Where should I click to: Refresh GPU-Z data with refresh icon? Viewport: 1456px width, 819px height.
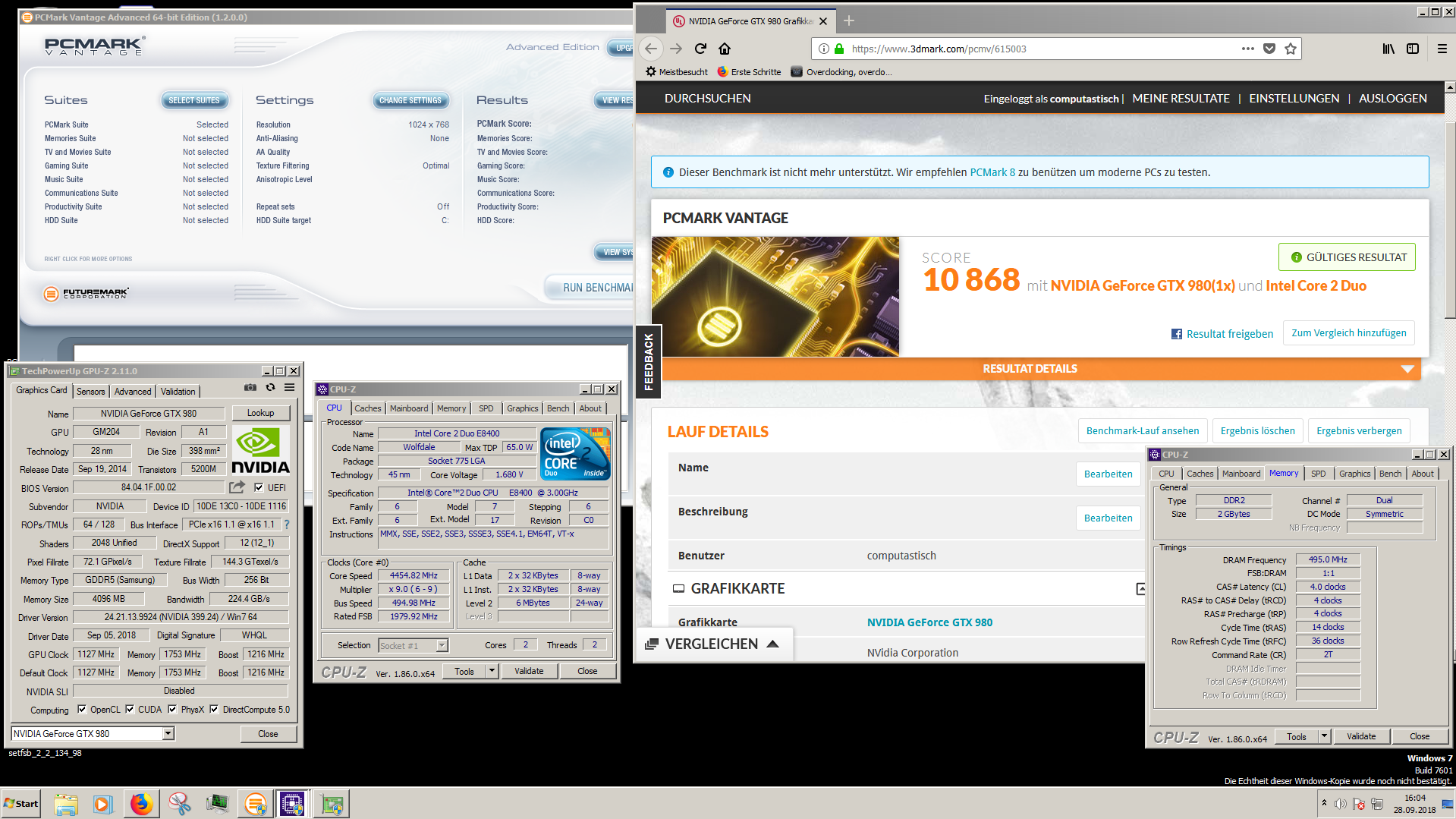pyautogui.click(x=270, y=387)
